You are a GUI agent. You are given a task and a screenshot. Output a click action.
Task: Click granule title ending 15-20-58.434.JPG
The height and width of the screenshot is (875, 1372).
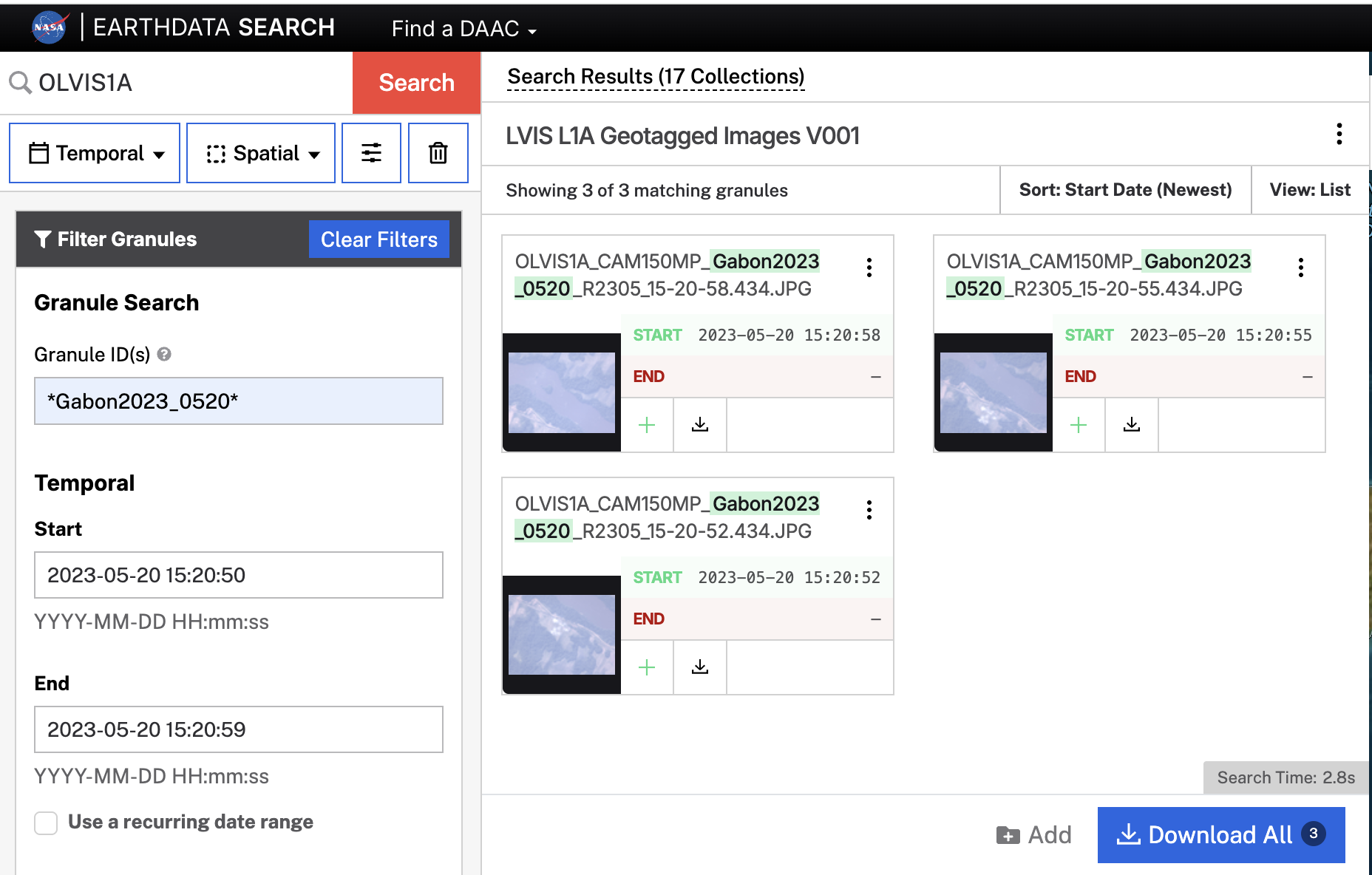pyautogui.click(x=668, y=275)
